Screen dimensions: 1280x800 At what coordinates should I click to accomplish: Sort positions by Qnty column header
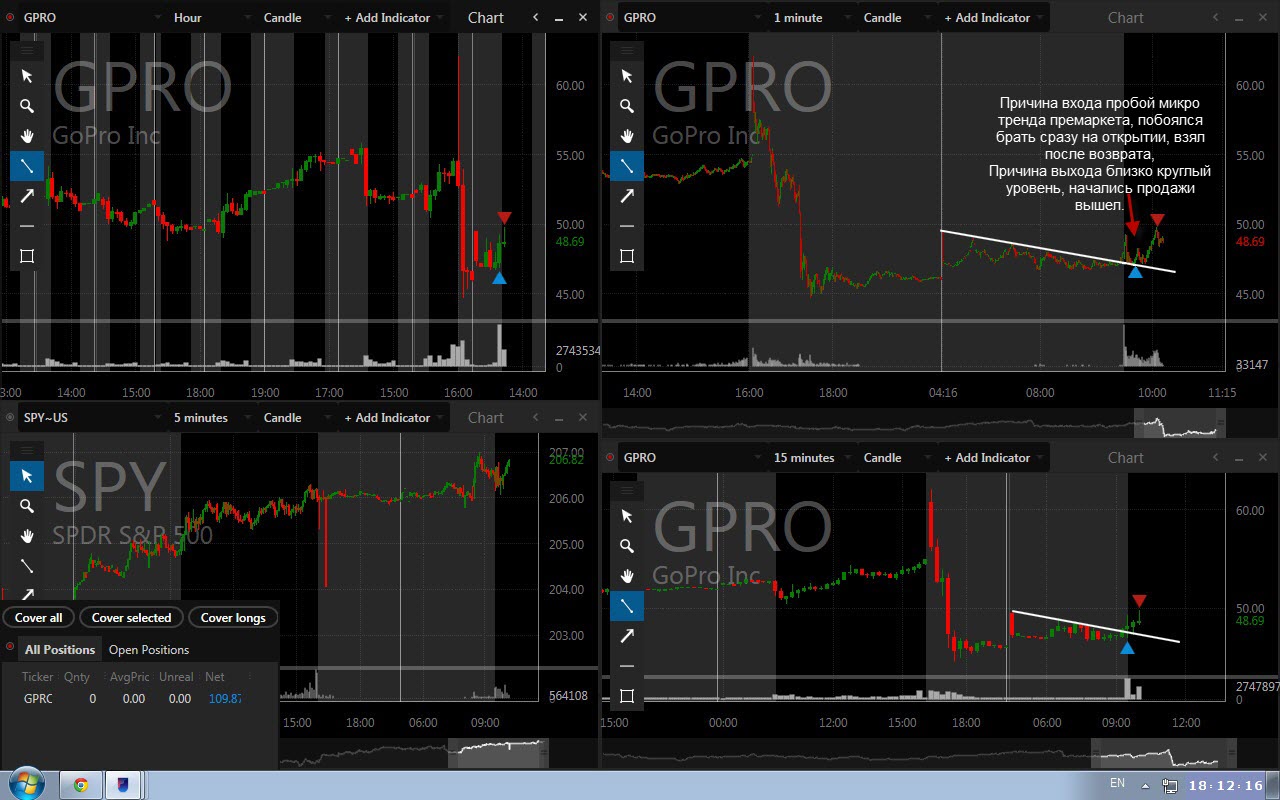(77, 677)
